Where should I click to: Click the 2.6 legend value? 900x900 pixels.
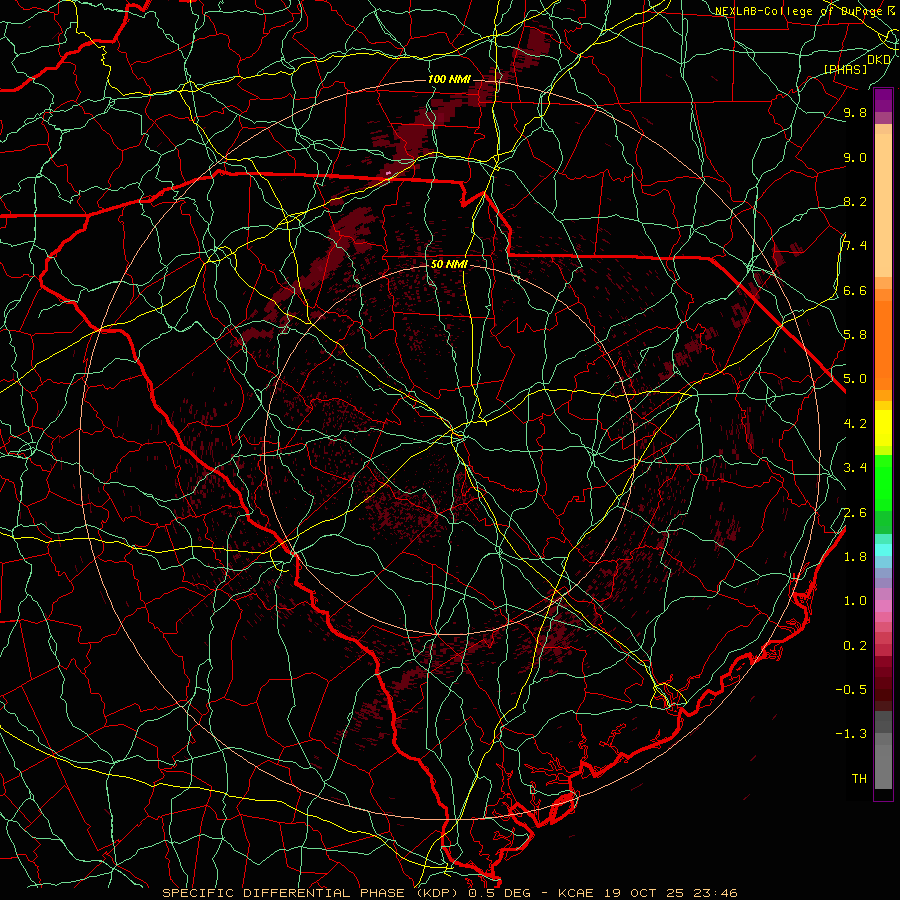(855, 512)
